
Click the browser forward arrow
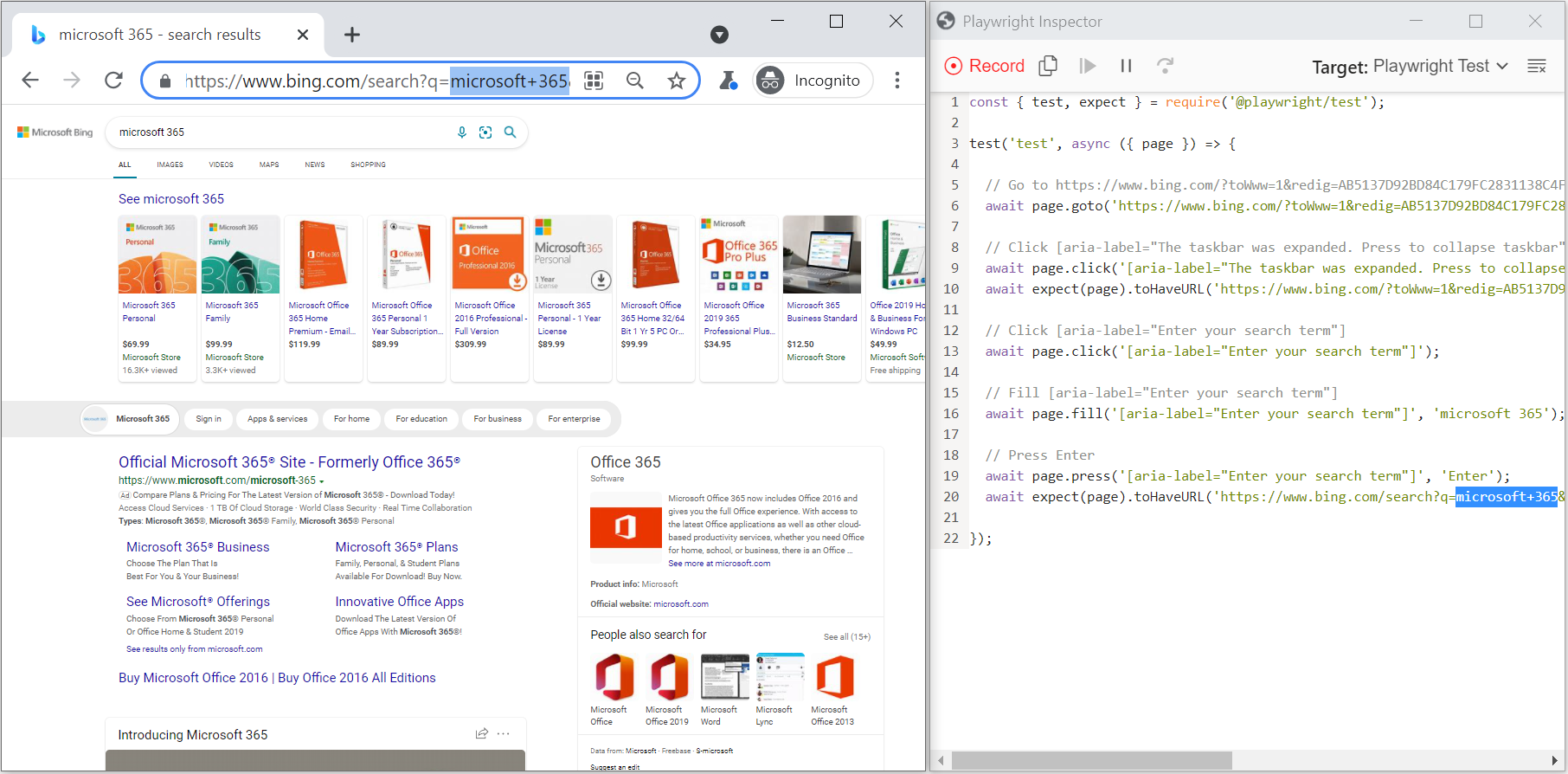(72, 81)
